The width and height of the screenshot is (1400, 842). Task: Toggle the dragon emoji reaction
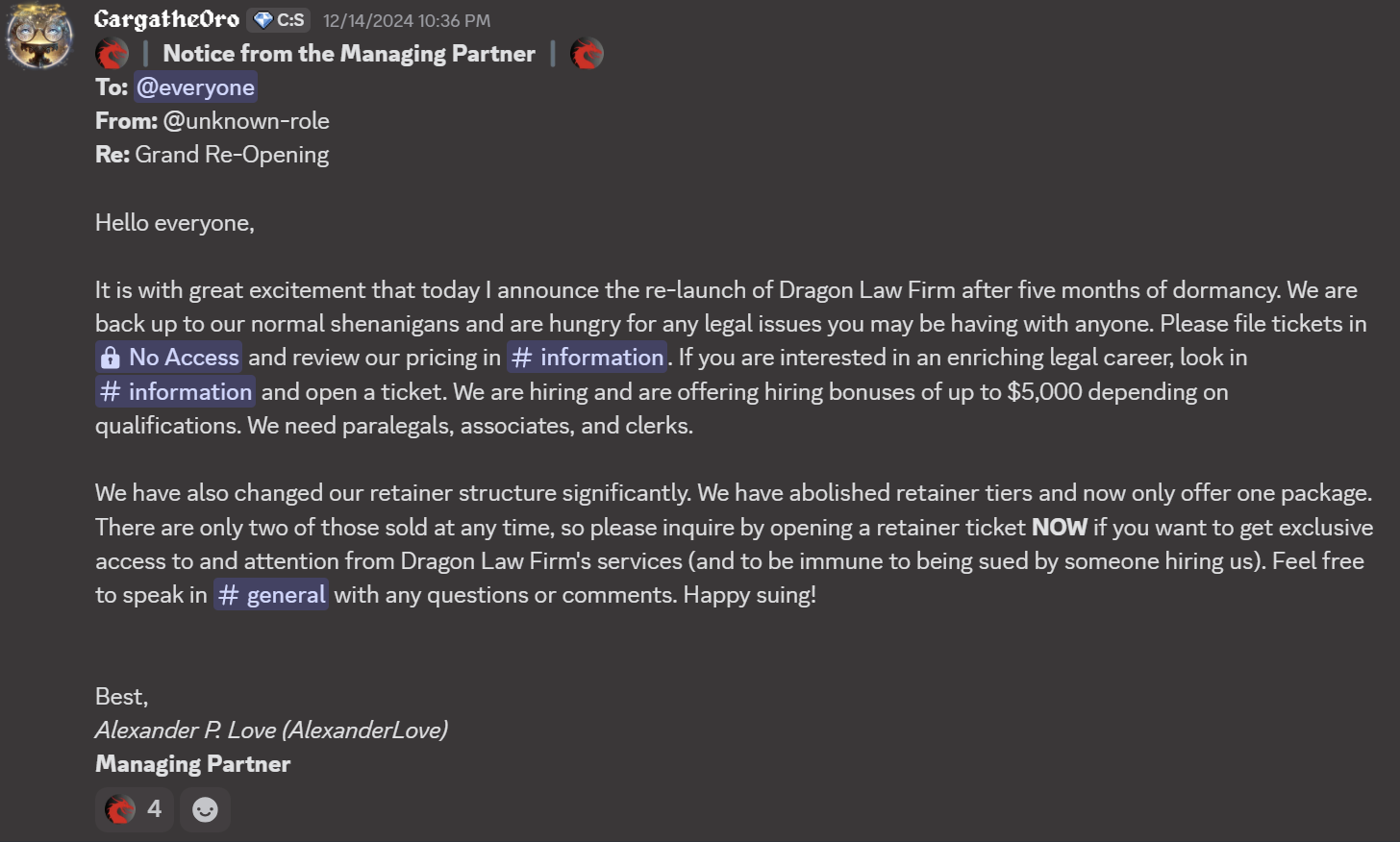click(x=120, y=809)
